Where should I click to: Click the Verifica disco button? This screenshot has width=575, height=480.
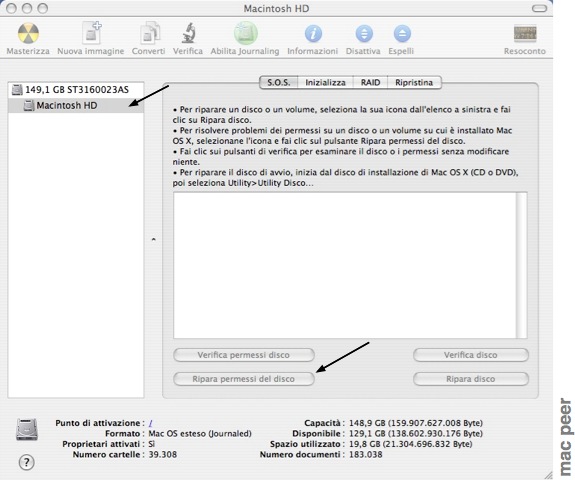[470, 355]
